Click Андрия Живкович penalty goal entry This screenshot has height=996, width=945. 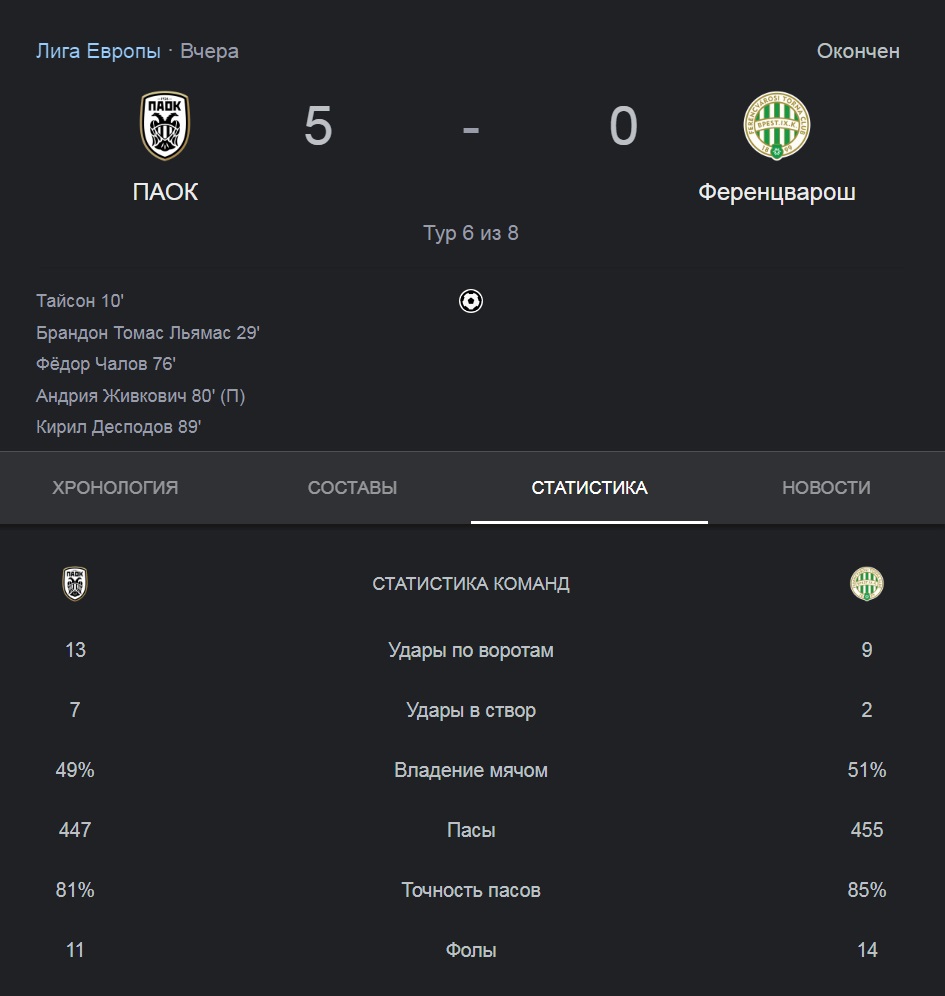(140, 396)
